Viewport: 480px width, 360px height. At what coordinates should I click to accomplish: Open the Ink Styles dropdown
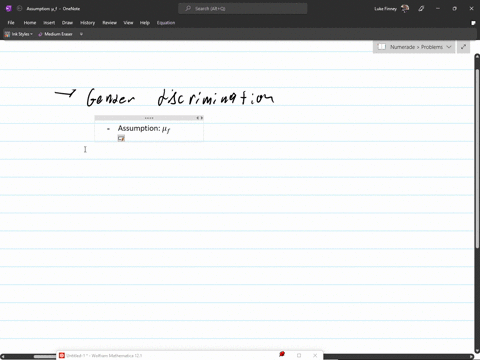[x=19, y=34]
